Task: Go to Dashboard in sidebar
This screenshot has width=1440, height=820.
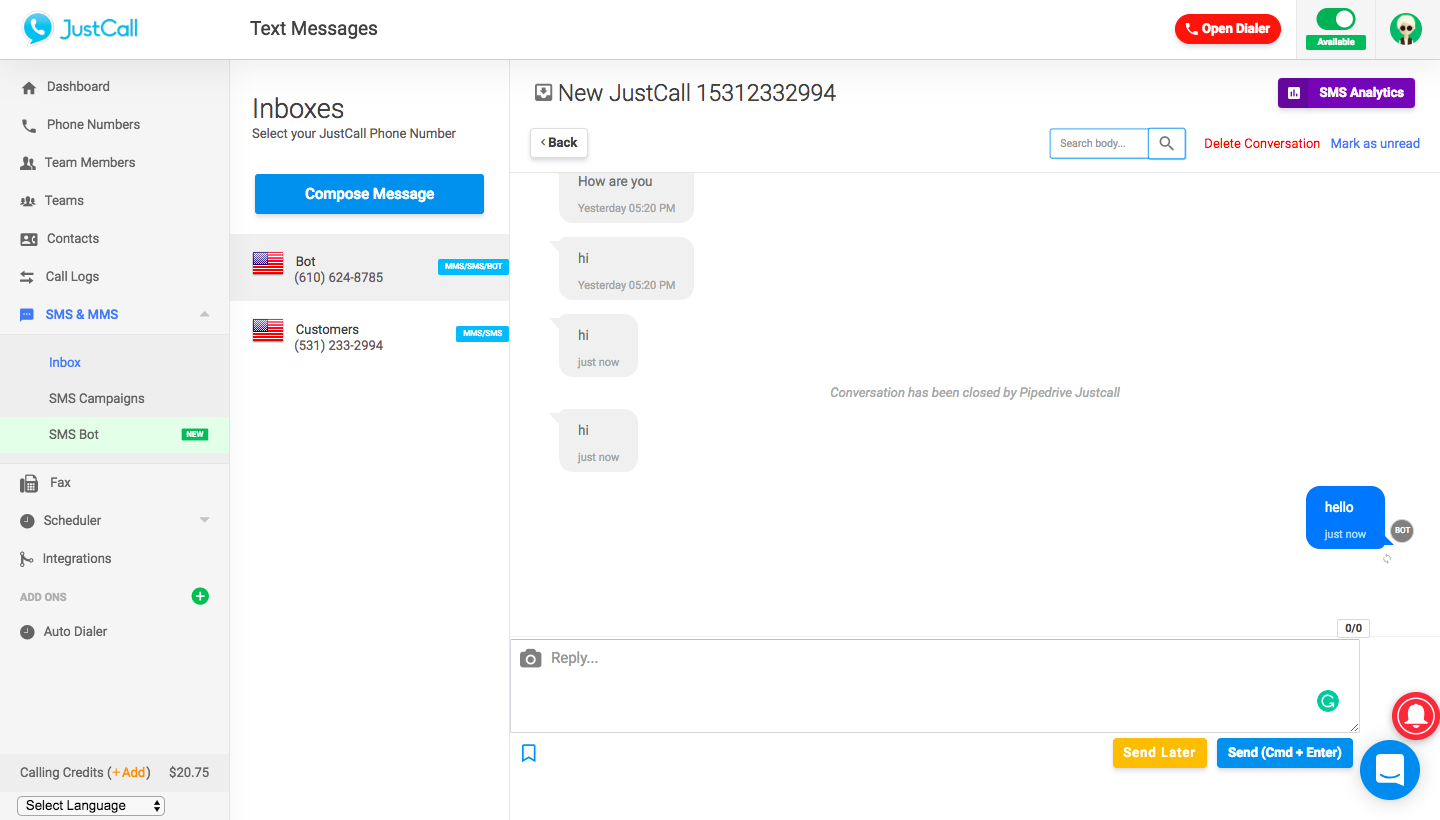Action: [78, 87]
